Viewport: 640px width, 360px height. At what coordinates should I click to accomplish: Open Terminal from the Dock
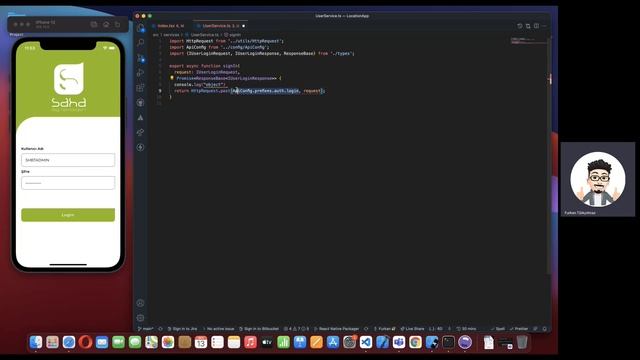(448, 342)
